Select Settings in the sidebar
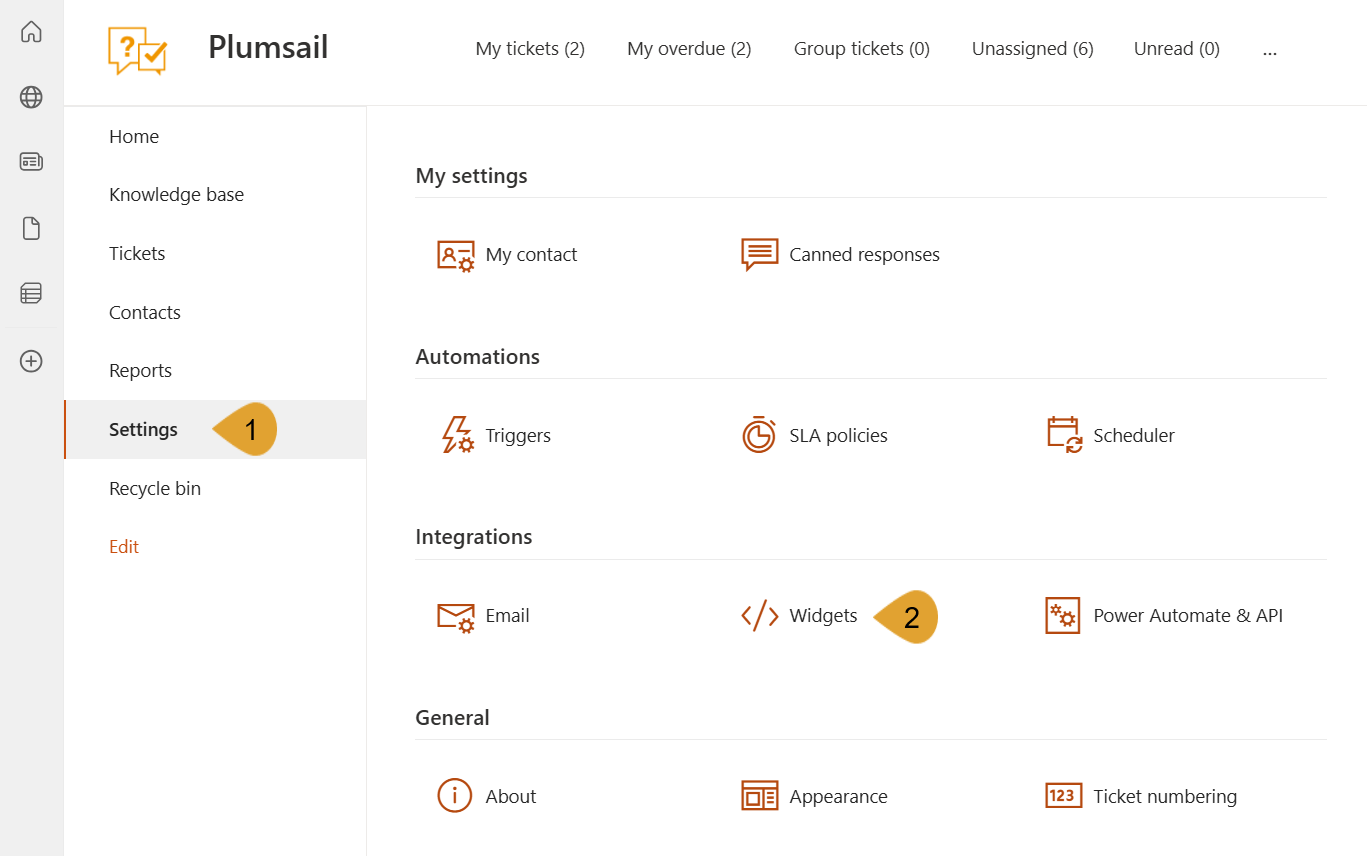 point(215,430)
